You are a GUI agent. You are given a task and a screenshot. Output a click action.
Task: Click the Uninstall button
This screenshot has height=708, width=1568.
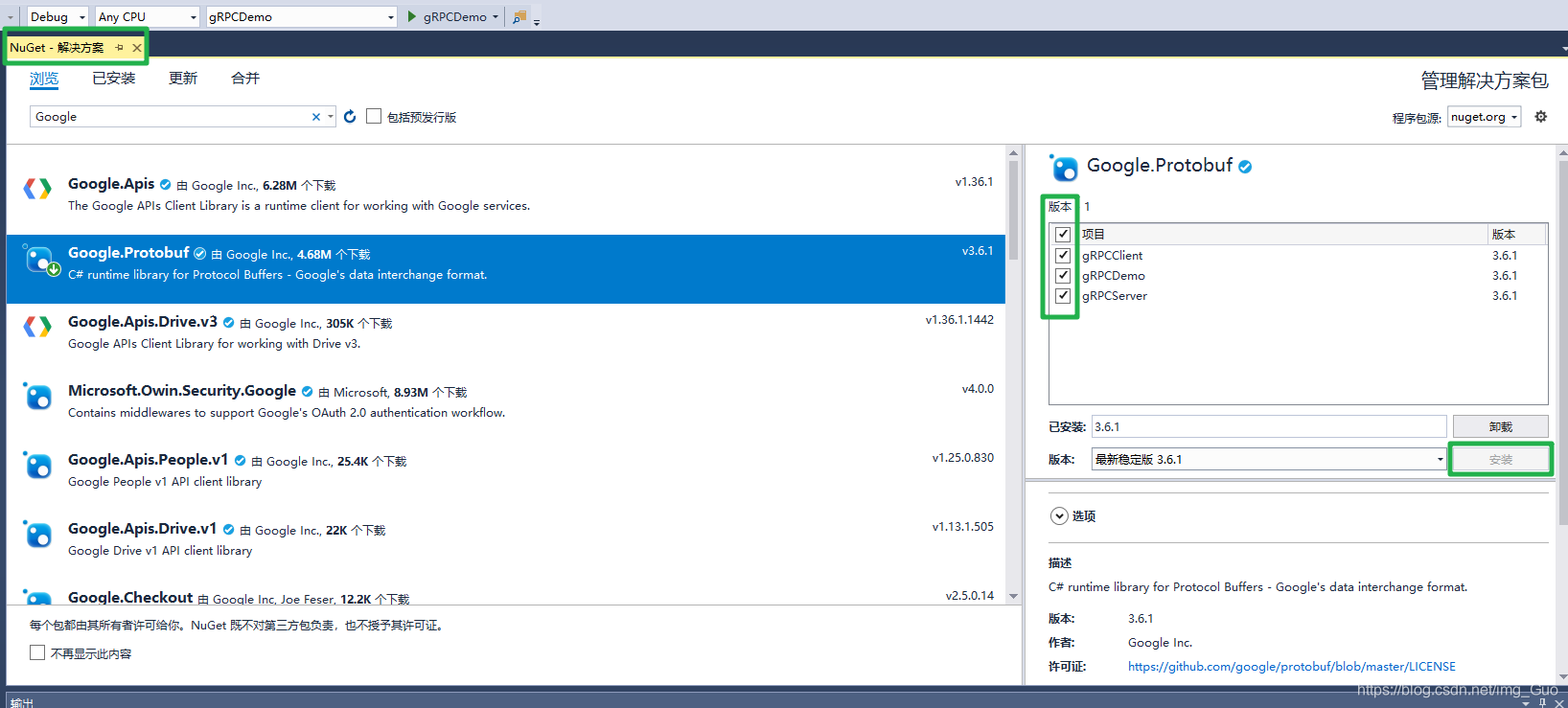(1500, 426)
